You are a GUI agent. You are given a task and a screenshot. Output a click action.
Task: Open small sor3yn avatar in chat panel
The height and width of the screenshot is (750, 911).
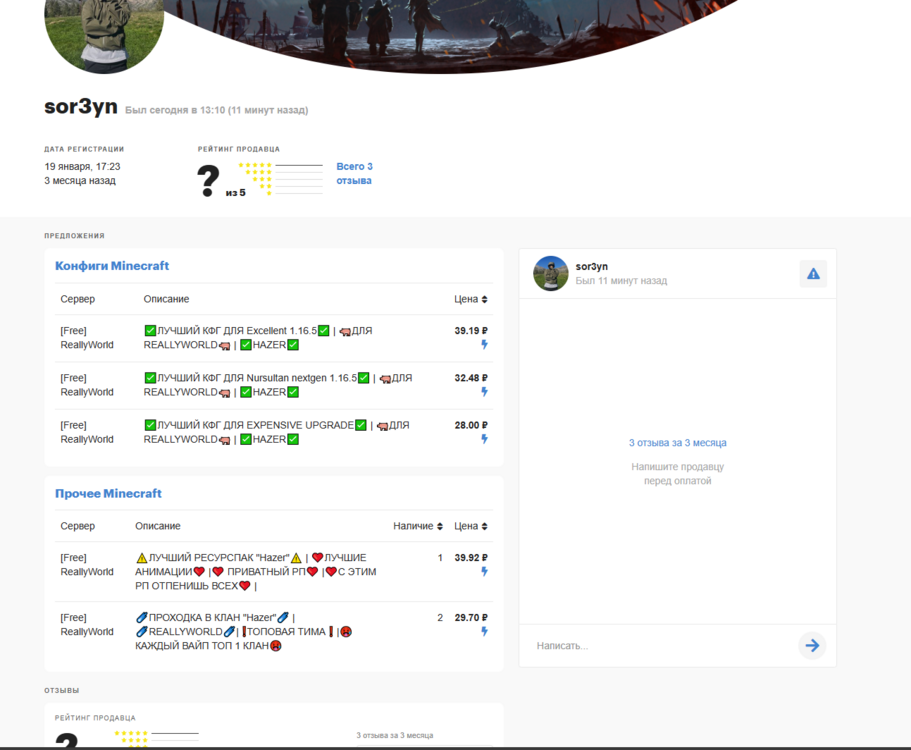[550, 273]
